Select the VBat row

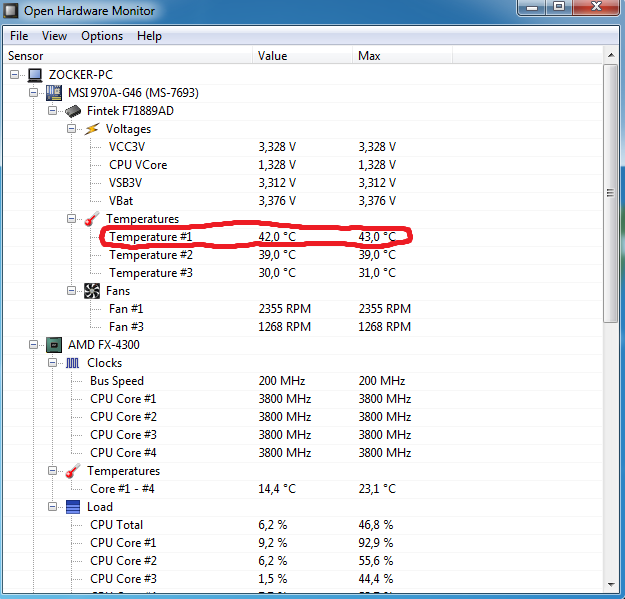coord(303,201)
